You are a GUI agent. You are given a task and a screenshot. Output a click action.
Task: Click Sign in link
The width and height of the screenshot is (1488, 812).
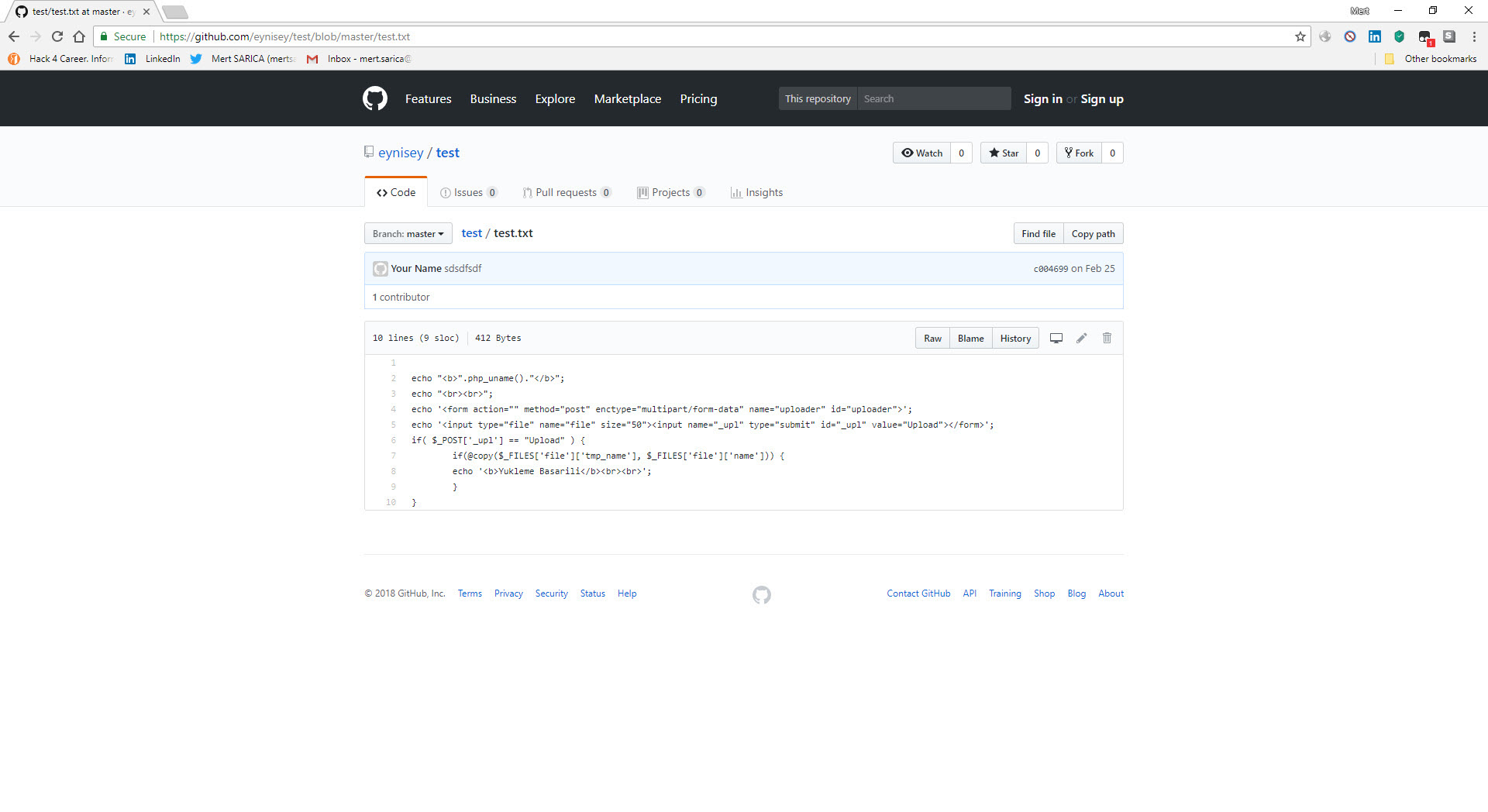(1042, 98)
